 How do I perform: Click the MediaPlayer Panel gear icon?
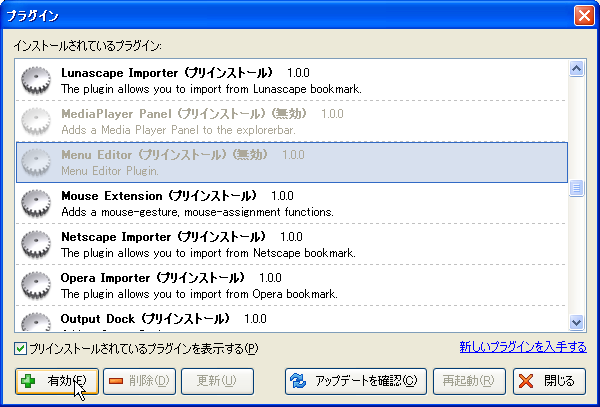[x=36, y=121]
